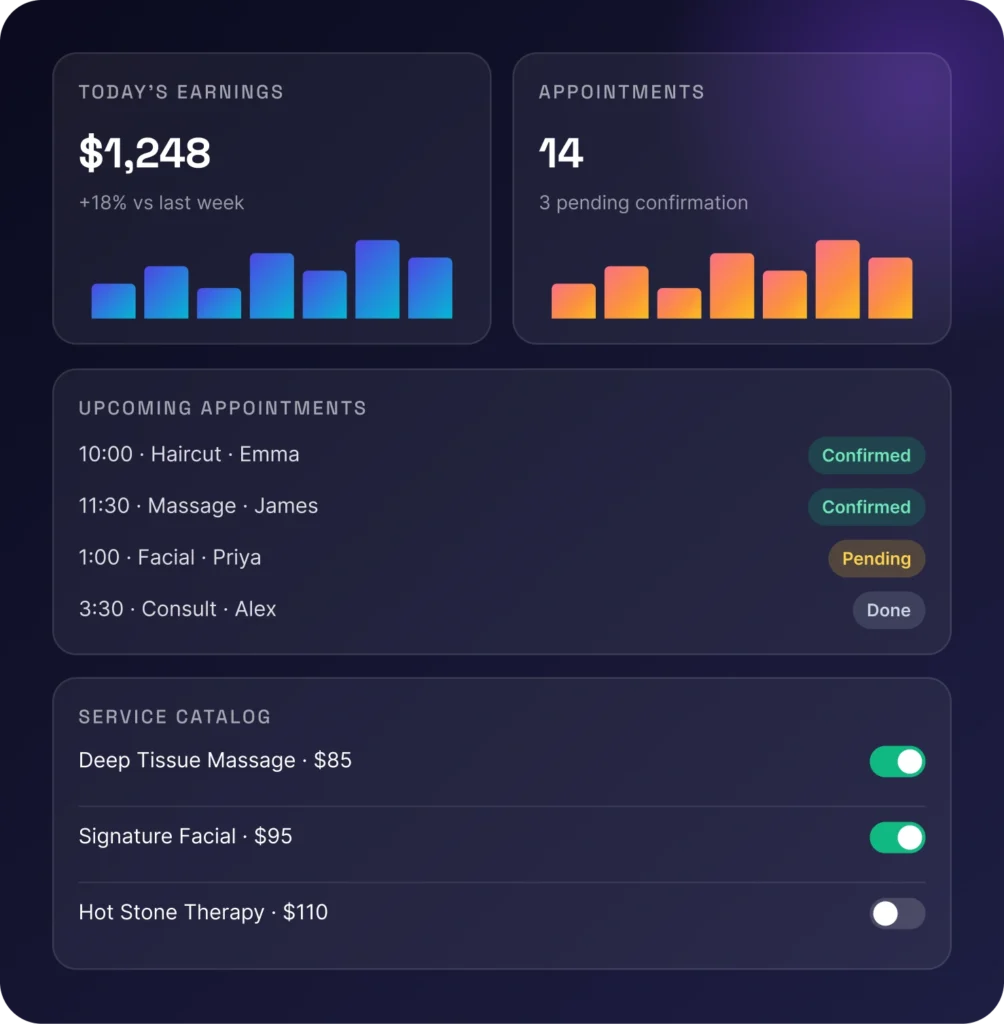The image size is (1004, 1024).
Task: Open the 10:00 Haircut Emma appointment row
Action: tap(502, 455)
